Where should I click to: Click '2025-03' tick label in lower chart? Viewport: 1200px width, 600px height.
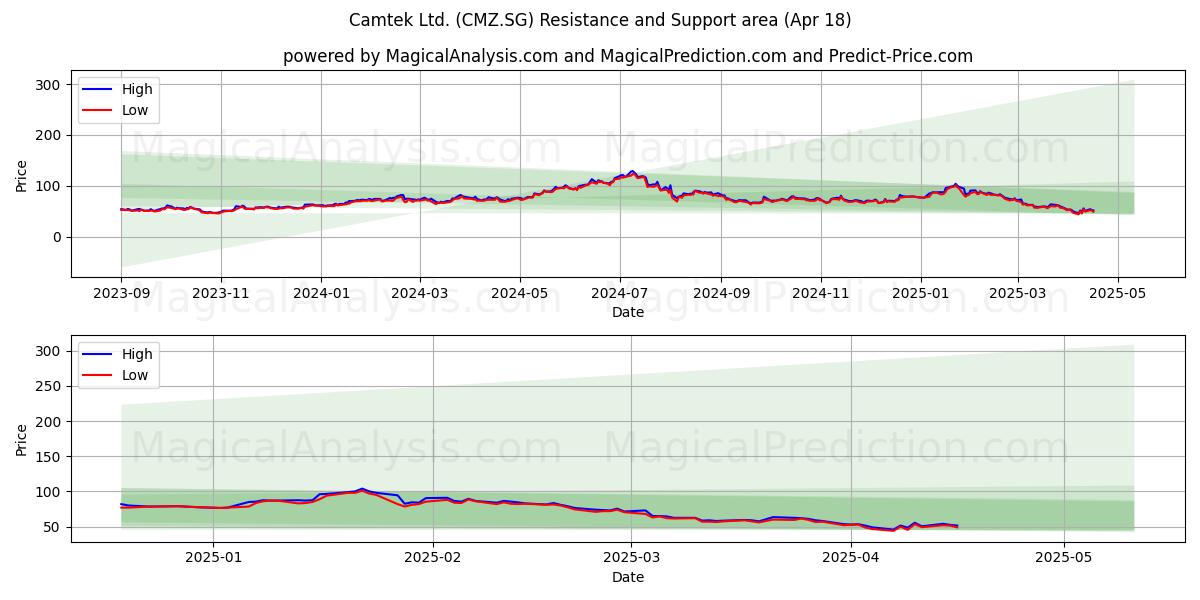tap(632, 558)
